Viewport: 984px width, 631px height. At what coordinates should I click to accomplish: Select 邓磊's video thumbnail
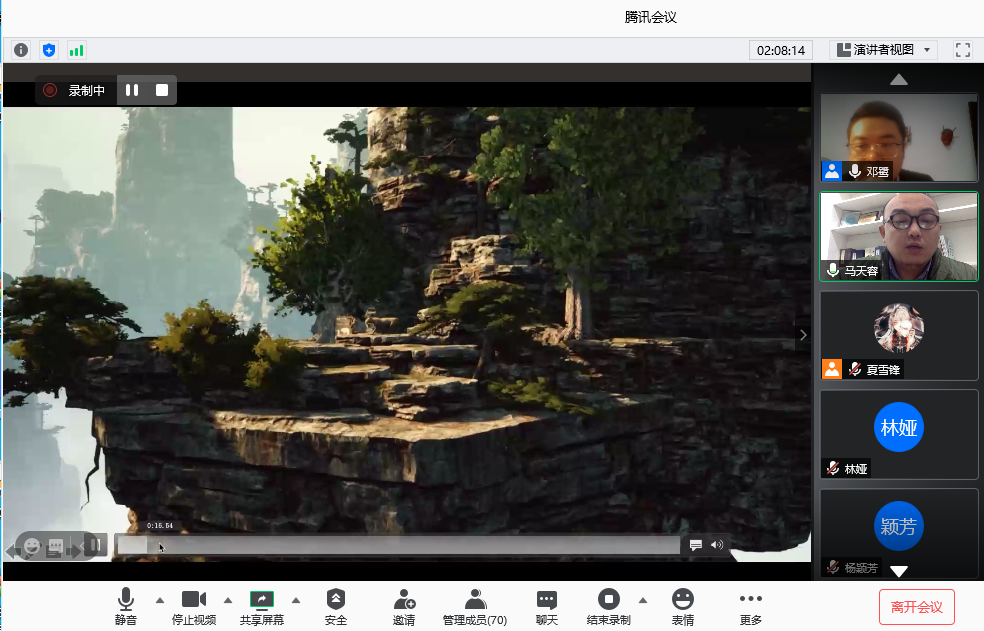point(899,138)
